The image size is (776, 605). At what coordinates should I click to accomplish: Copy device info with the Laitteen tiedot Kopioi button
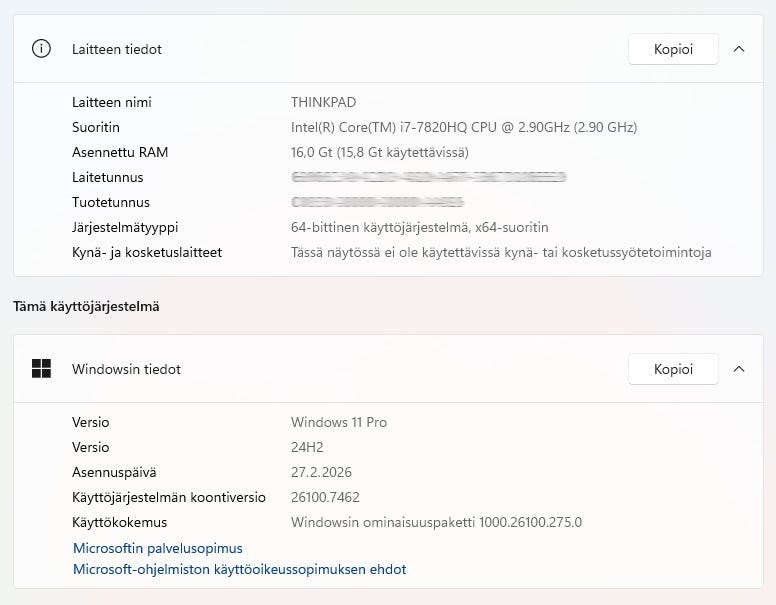pyautogui.click(x=673, y=49)
